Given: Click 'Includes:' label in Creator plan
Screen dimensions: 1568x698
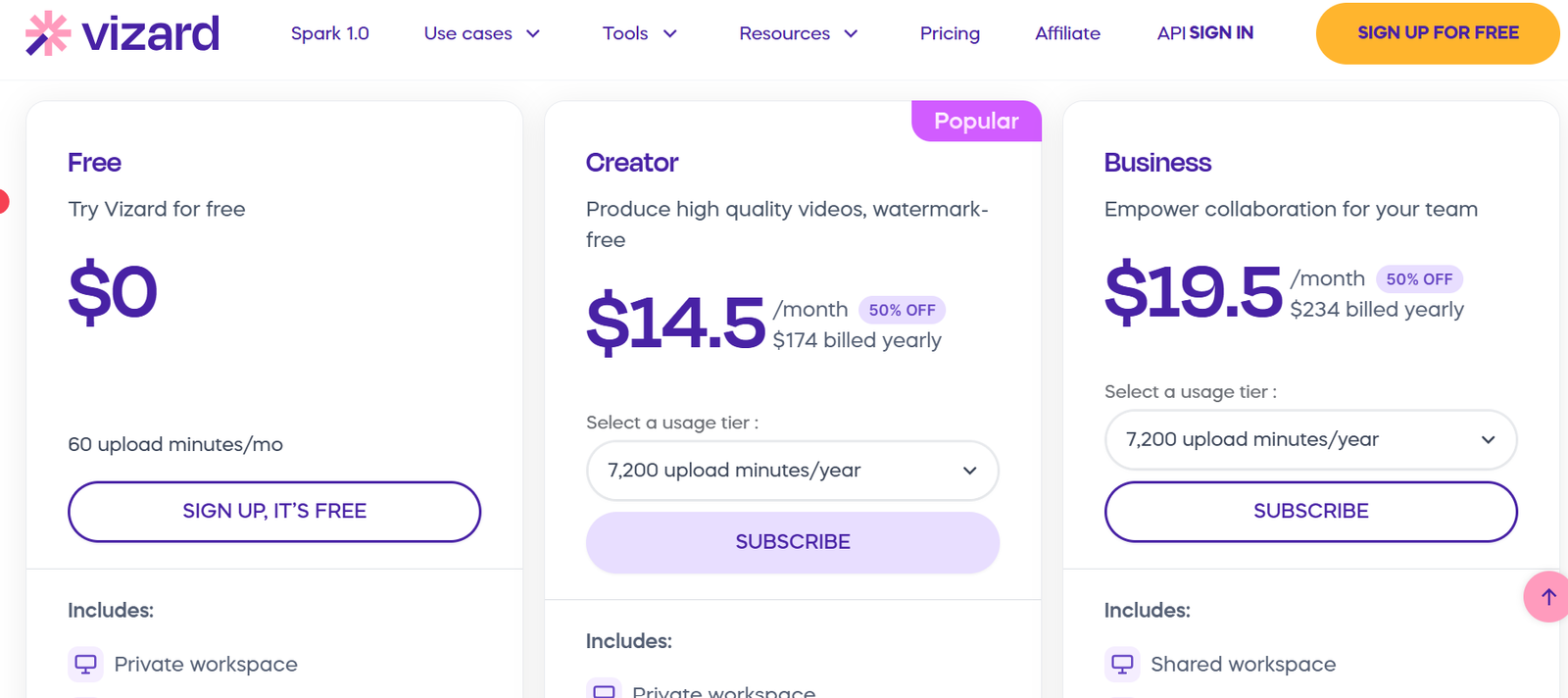Looking at the screenshot, I should (629, 641).
